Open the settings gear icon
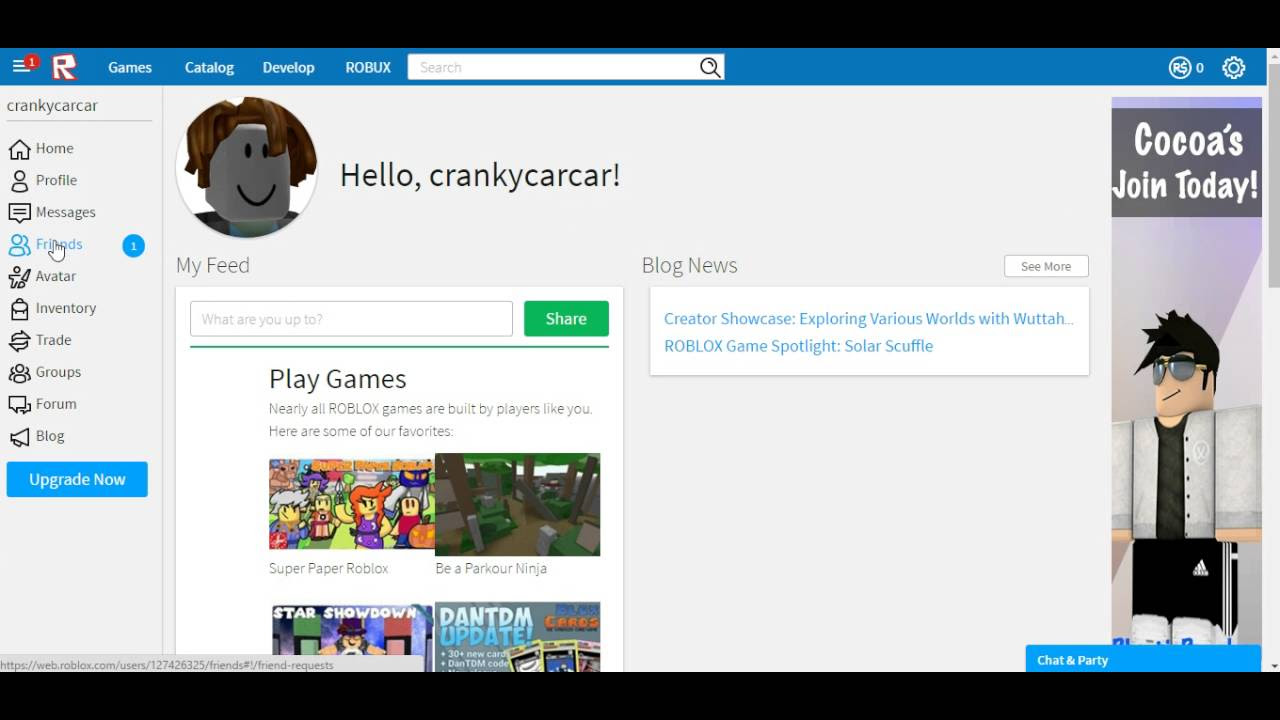The width and height of the screenshot is (1280, 720). pos(1234,67)
